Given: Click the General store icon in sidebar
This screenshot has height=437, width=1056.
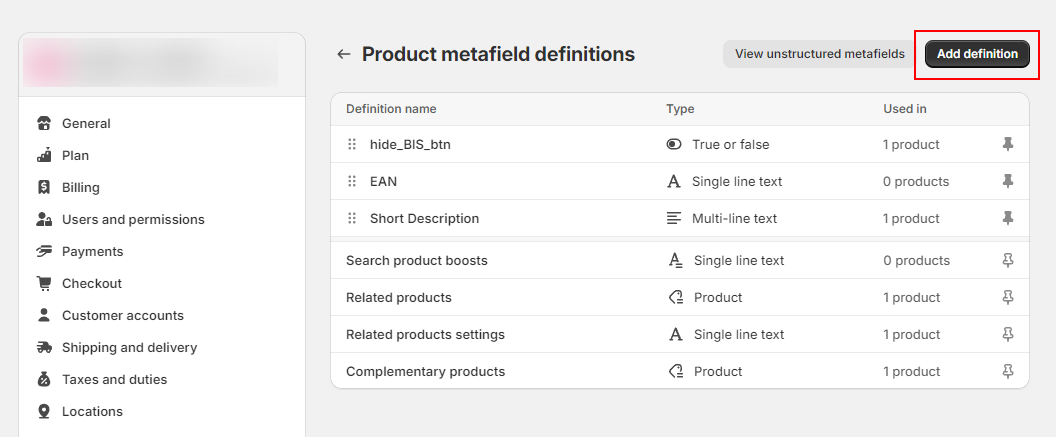Looking at the screenshot, I should [x=44, y=124].
